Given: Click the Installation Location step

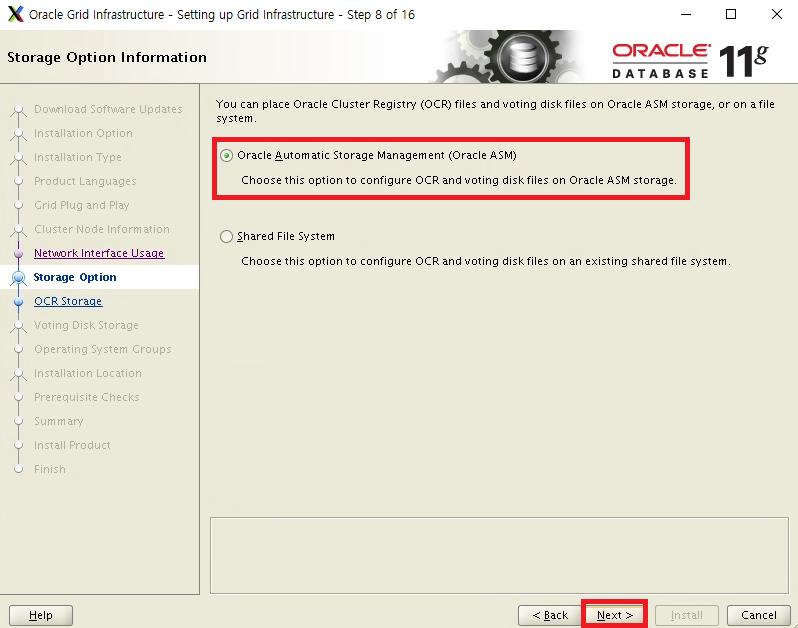Looking at the screenshot, I should [88, 373].
